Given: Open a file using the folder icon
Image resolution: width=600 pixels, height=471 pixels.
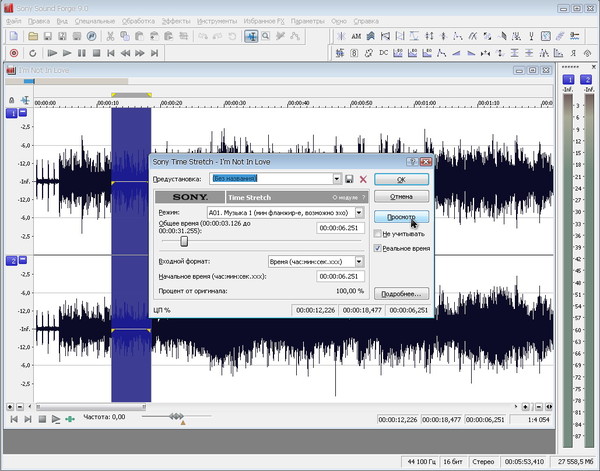Looking at the screenshot, I should (x=33, y=36).
